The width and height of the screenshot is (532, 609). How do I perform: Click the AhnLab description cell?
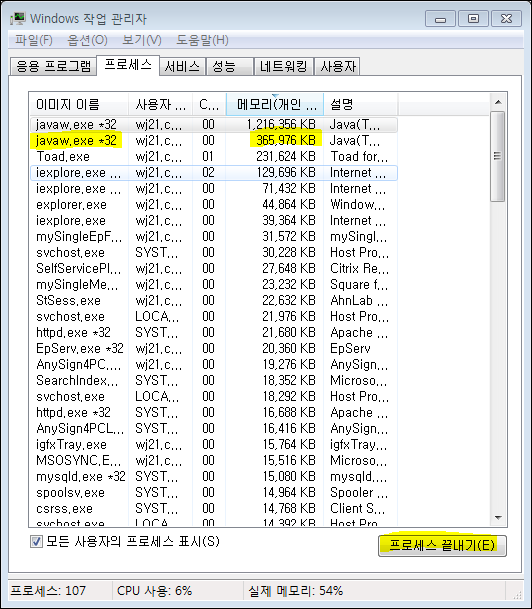point(359,300)
